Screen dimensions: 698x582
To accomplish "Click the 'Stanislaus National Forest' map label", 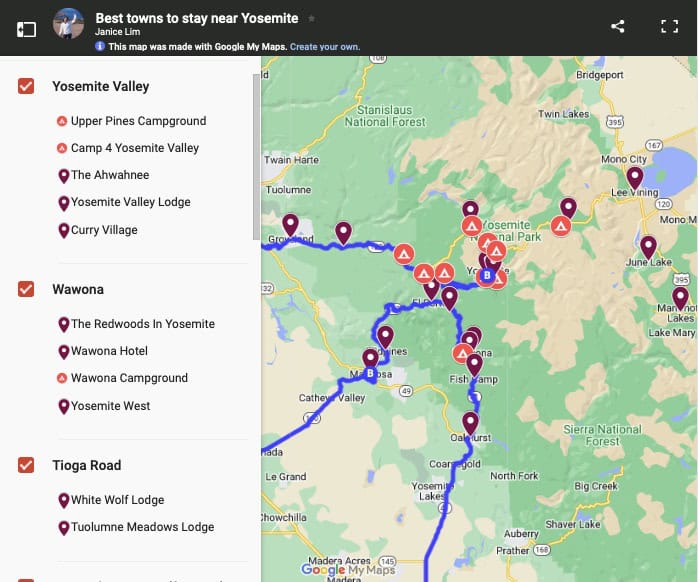I will coord(386,116).
